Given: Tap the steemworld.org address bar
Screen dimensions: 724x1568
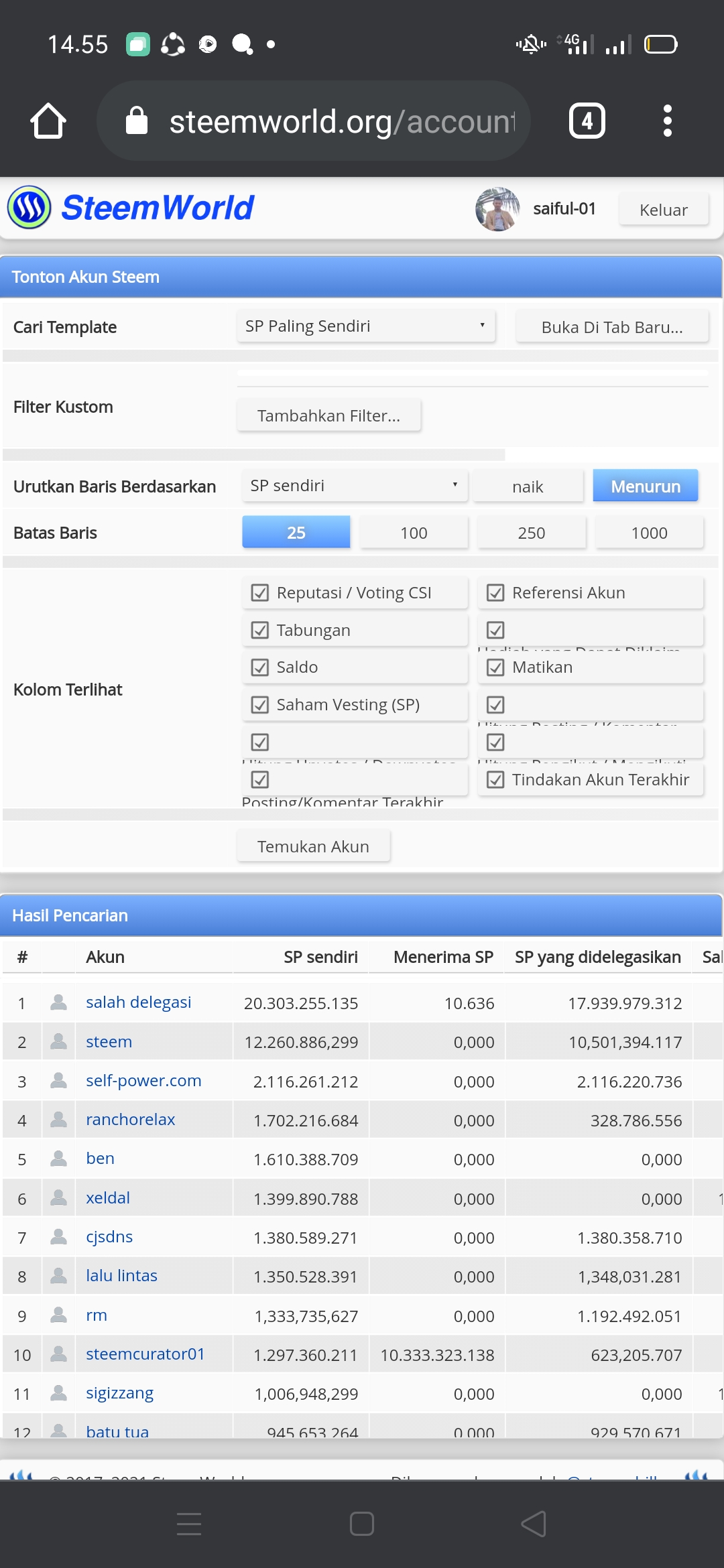Looking at the screenshot, I should pyautogui.click(x=314, y=121).
